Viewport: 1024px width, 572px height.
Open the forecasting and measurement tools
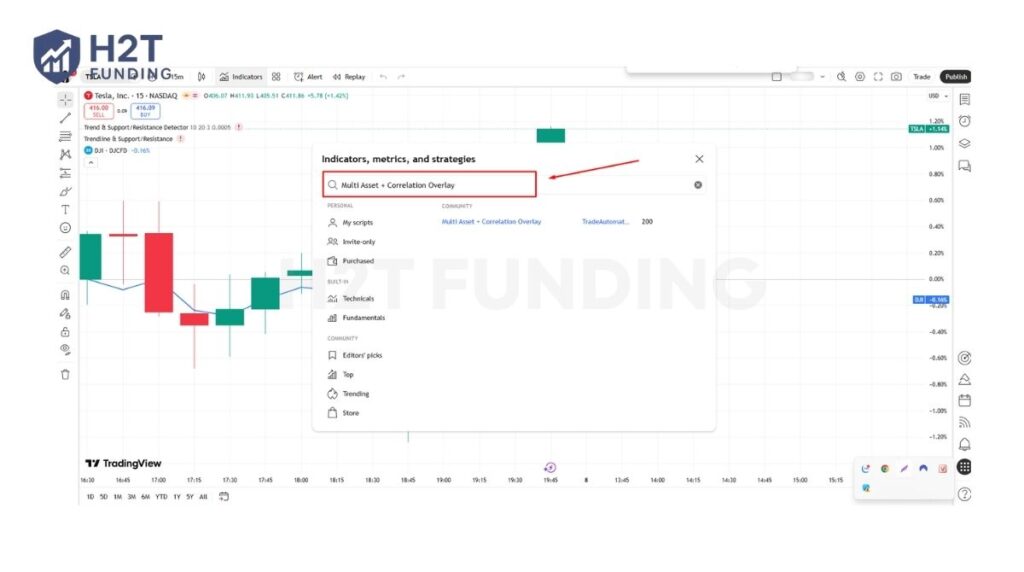pos(65,173)
